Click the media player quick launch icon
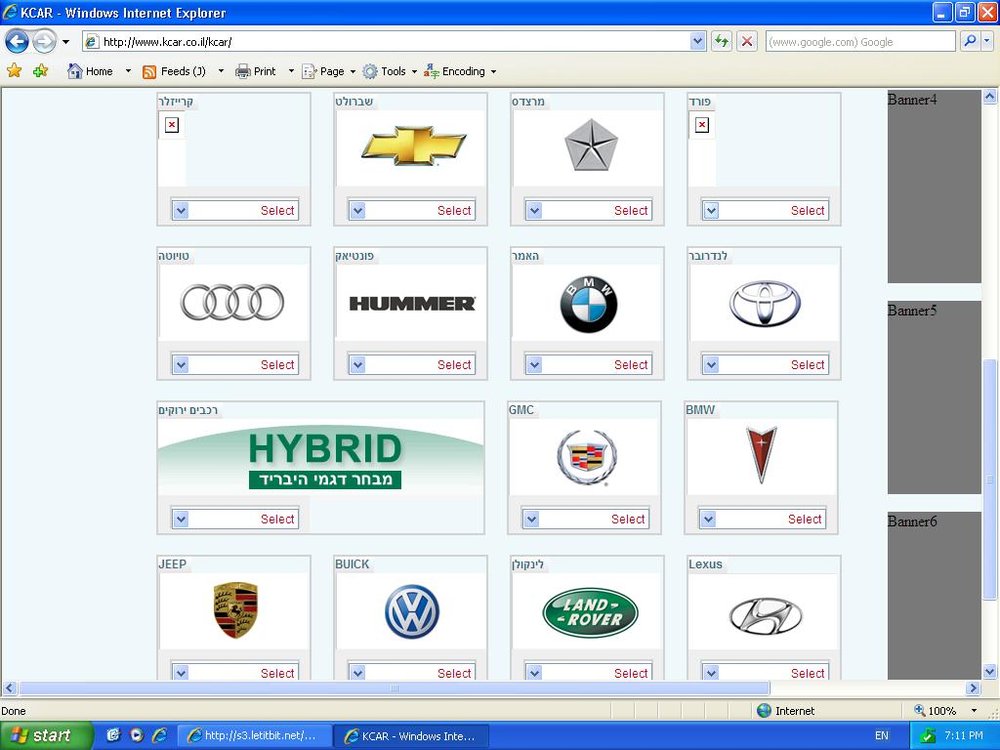This screenshot has height=750, width=1000. [x=136, y=735]
